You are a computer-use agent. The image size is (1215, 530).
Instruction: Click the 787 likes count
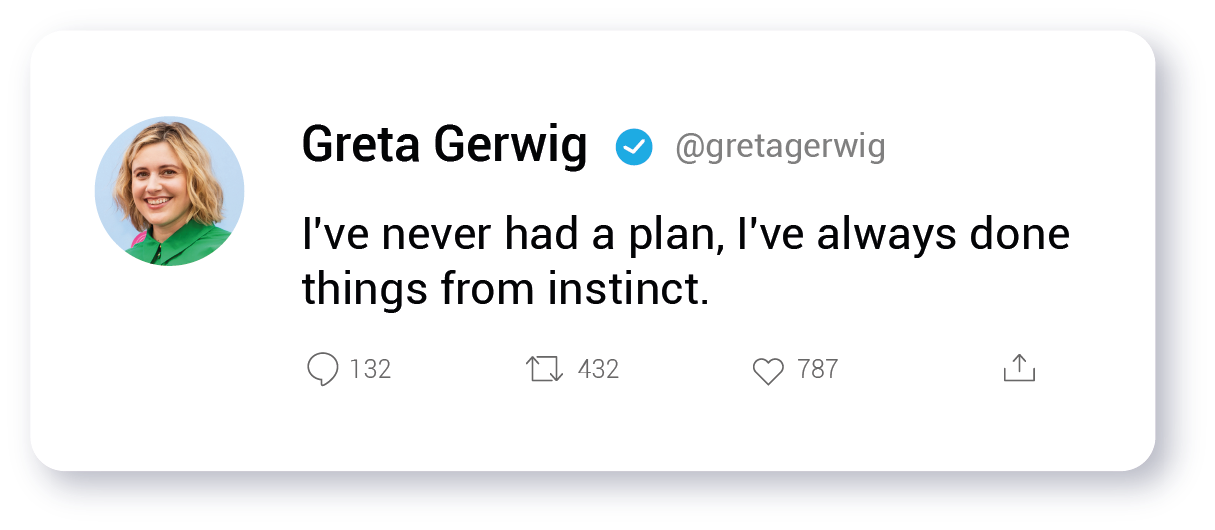pyautogui.click(x=817, y=369)
